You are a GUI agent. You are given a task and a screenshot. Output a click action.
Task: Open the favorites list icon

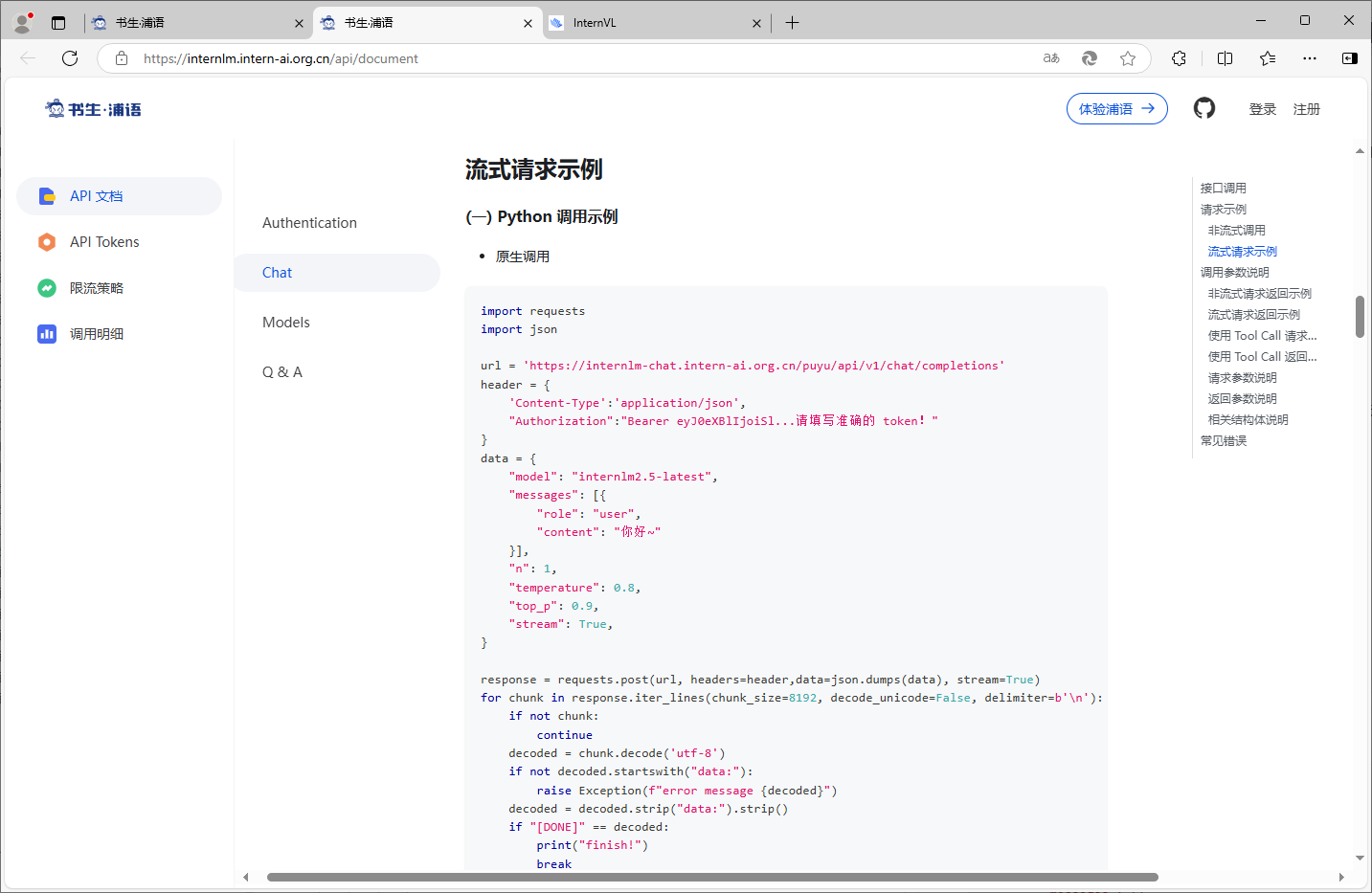coord(1268,58)
